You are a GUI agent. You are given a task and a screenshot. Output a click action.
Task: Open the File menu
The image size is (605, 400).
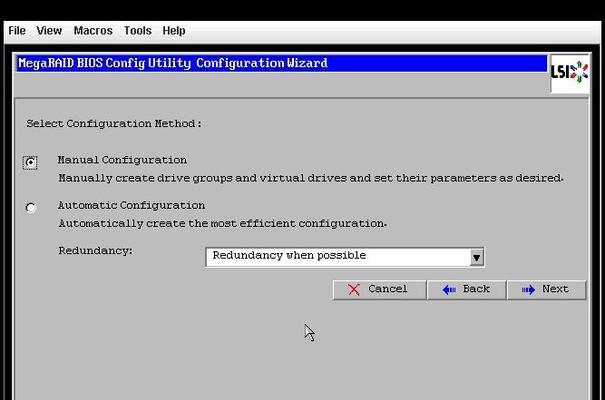click(x=17, y=30)
